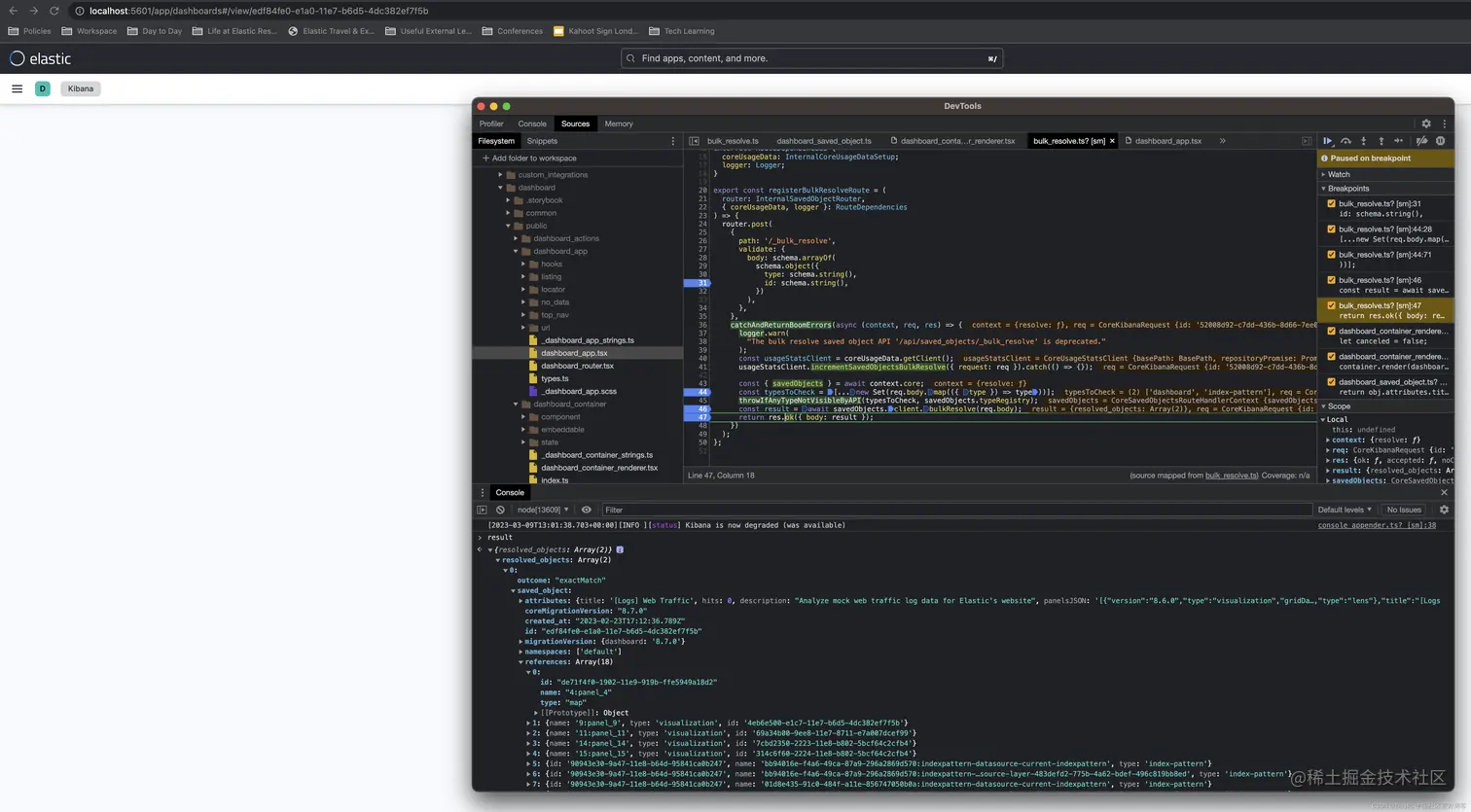Expand the attributes object in console
The width and height of the screenshot is (1471, 812).
point(520,601)
